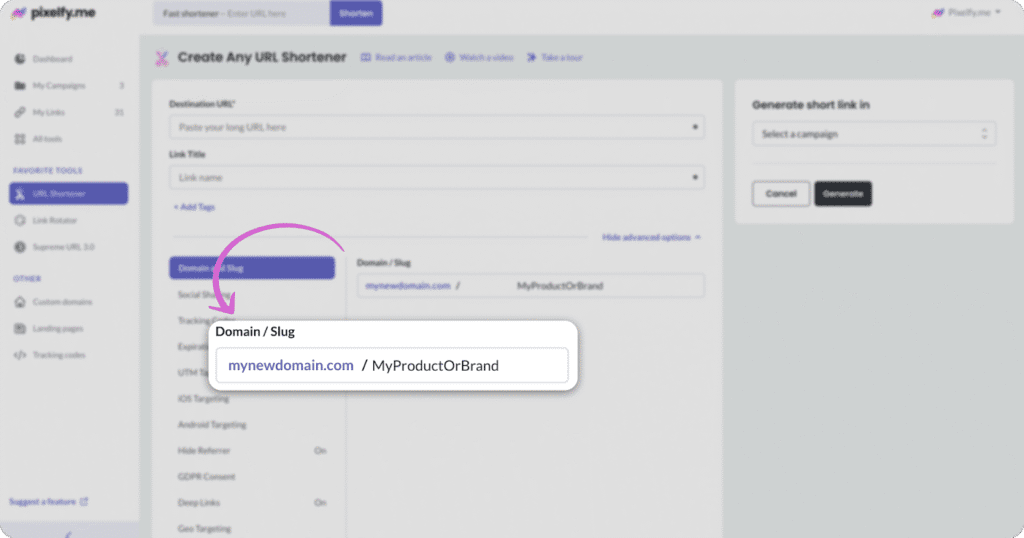Click the Tracking codes code icon
Image resolution: width=1024 pixels, height=538 pixels.
click(20, 355)
